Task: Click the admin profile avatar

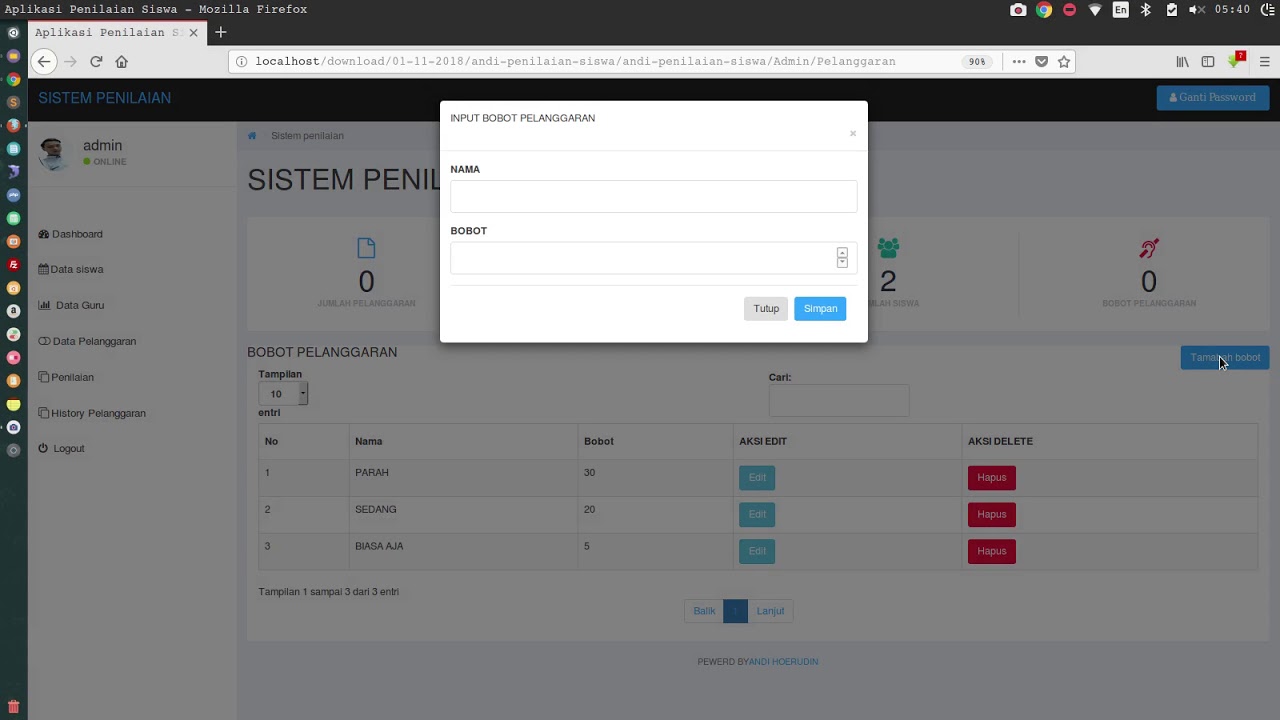Action: 54,153
